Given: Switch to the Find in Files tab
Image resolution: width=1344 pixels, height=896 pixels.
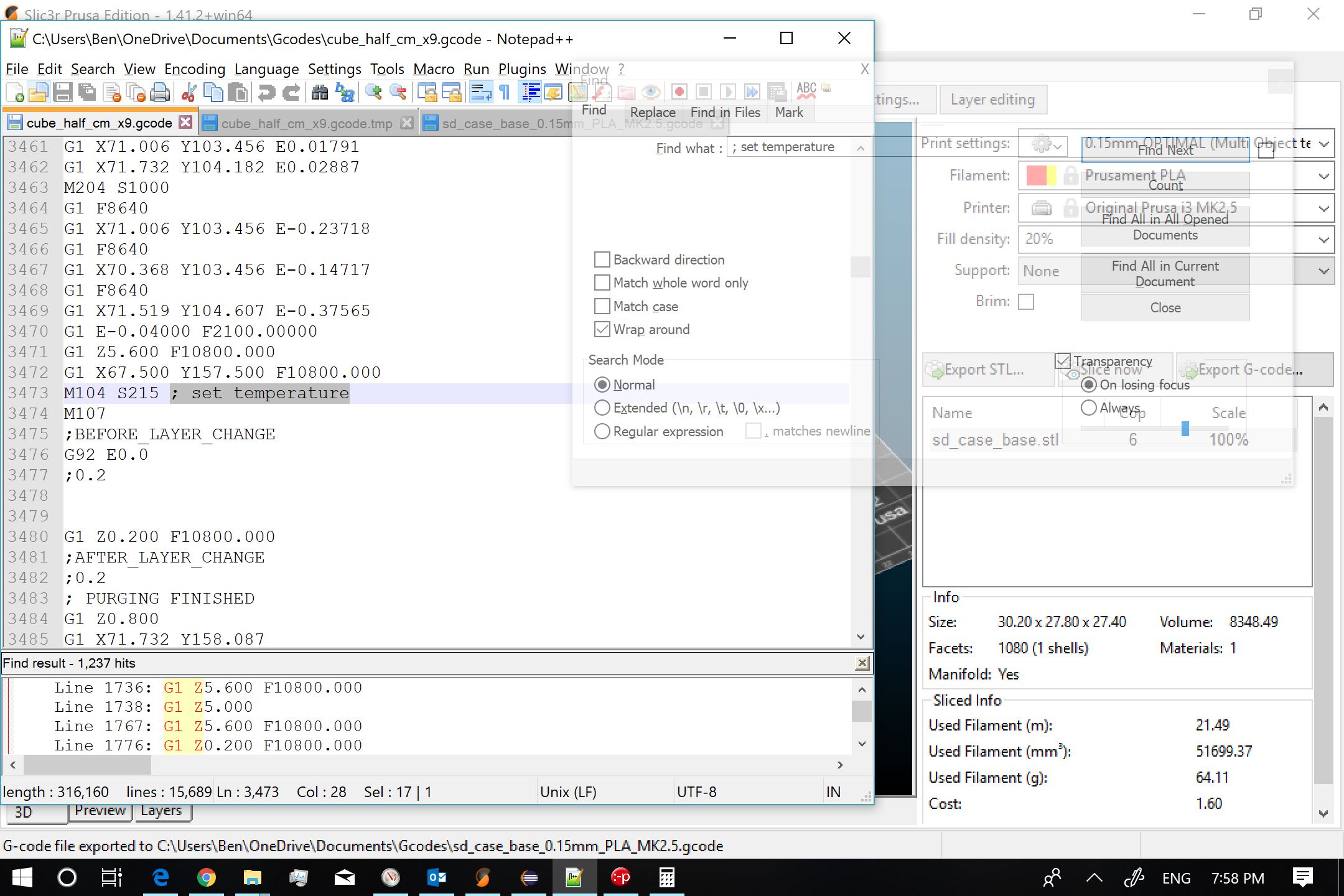Looking at the screenshot, I should 725,112.
